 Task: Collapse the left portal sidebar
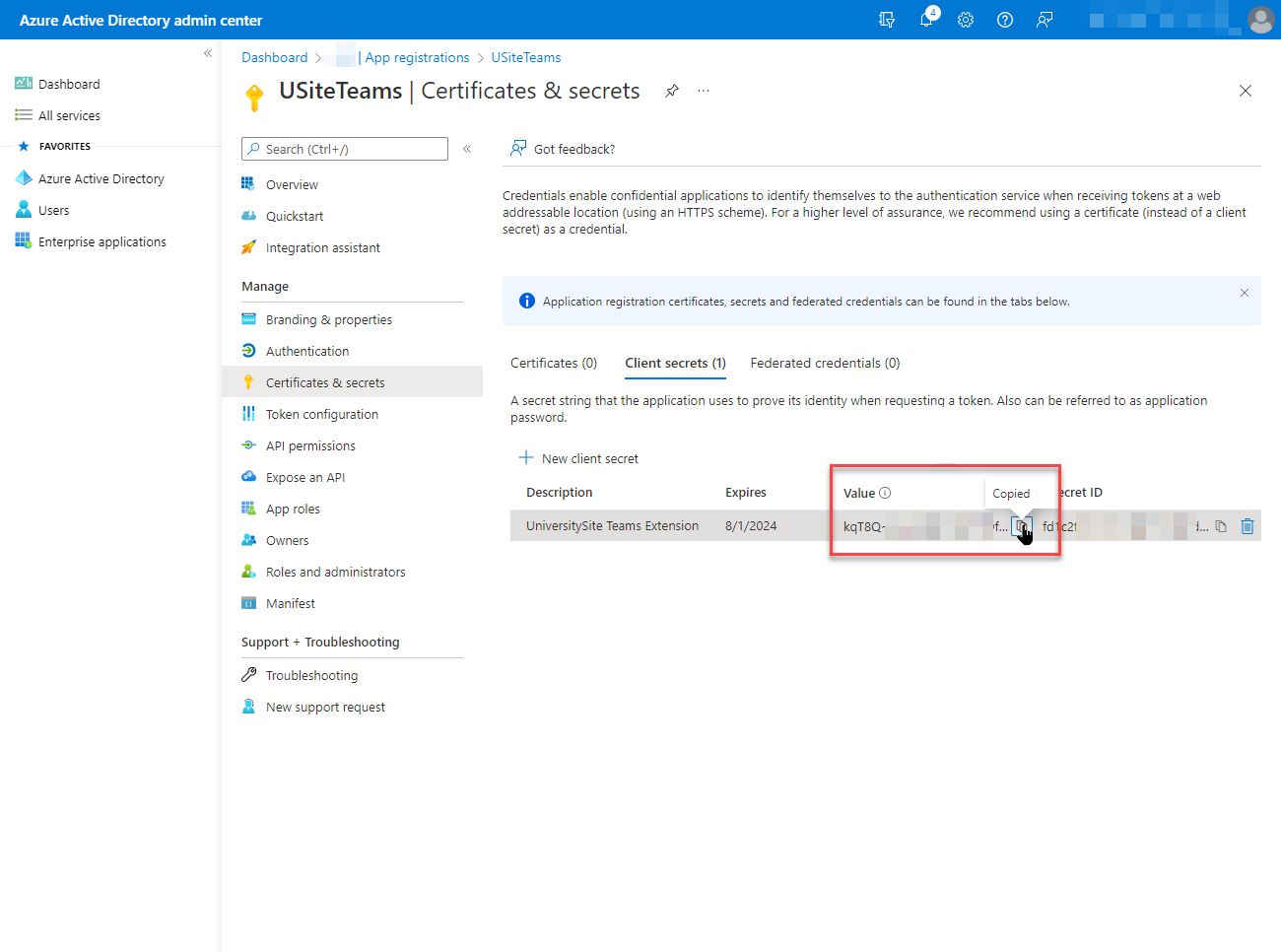point(208,53)
